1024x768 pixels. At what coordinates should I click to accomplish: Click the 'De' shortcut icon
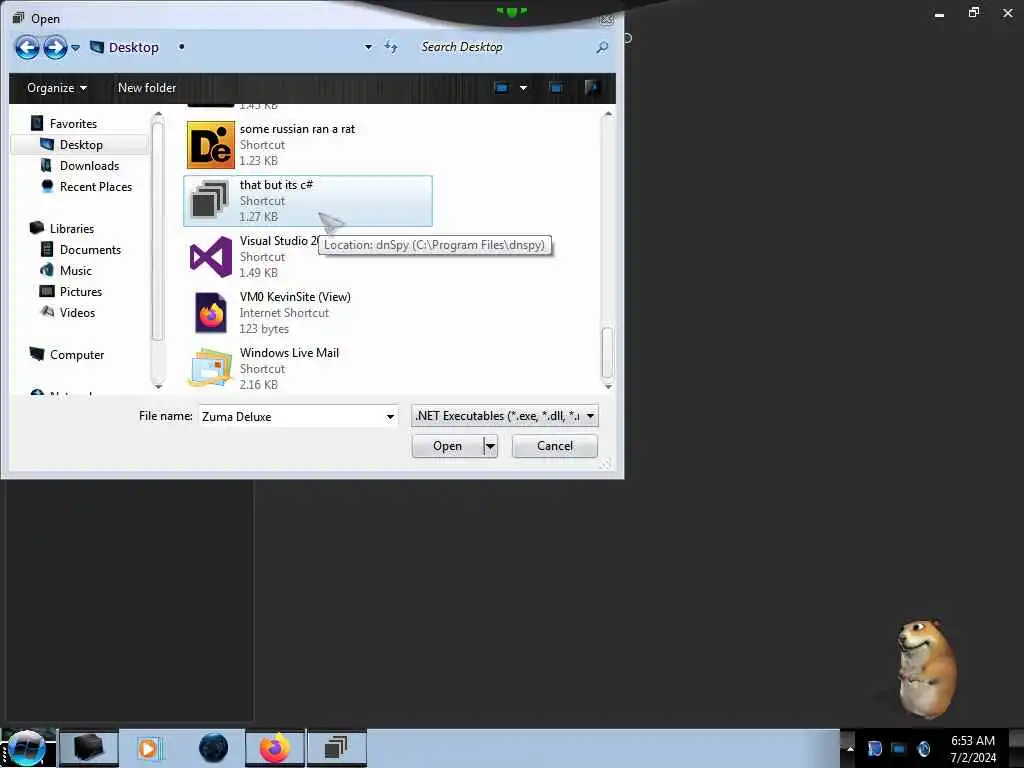211,145
